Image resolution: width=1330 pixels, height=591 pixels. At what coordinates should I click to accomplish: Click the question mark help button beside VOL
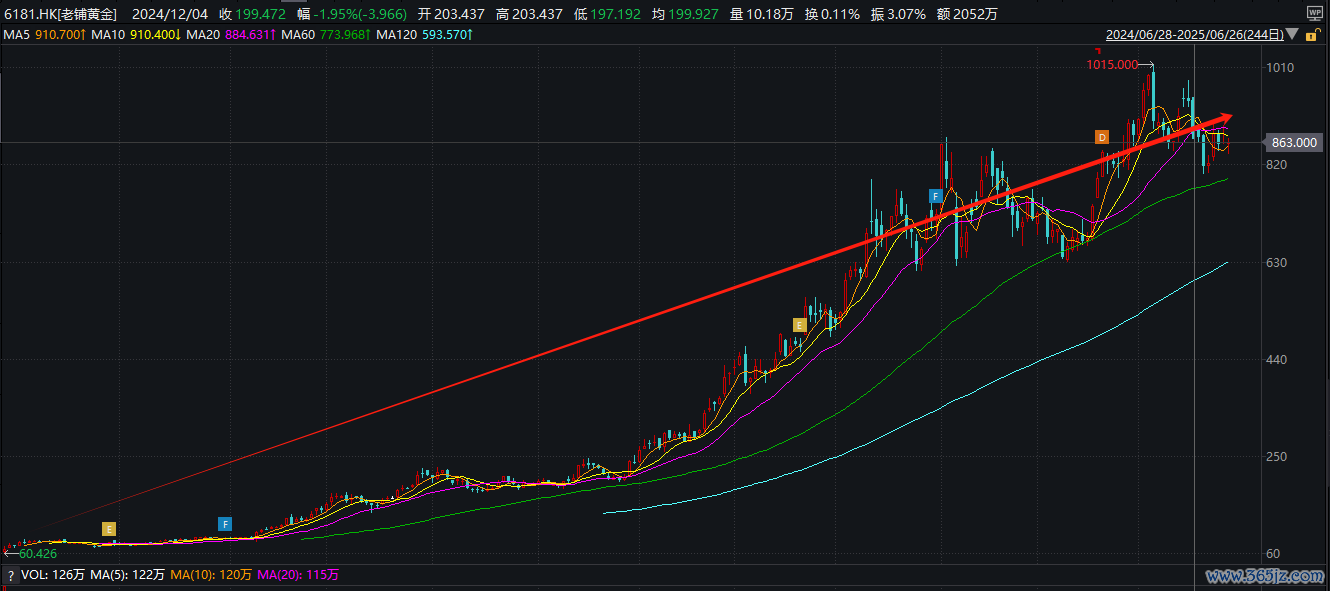click(x=10, y=575)
